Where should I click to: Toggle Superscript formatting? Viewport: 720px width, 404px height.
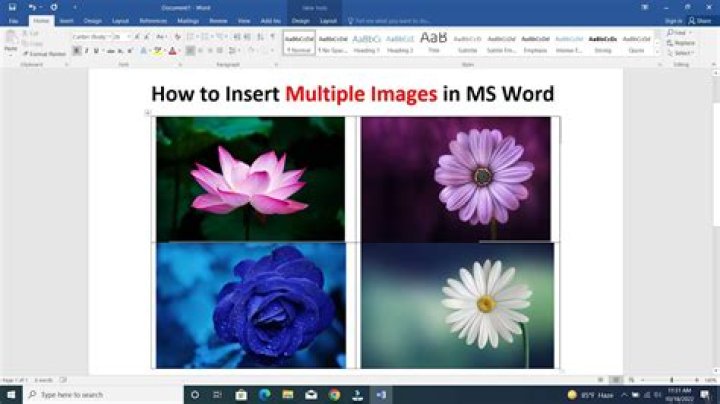(x=130, y=50)
